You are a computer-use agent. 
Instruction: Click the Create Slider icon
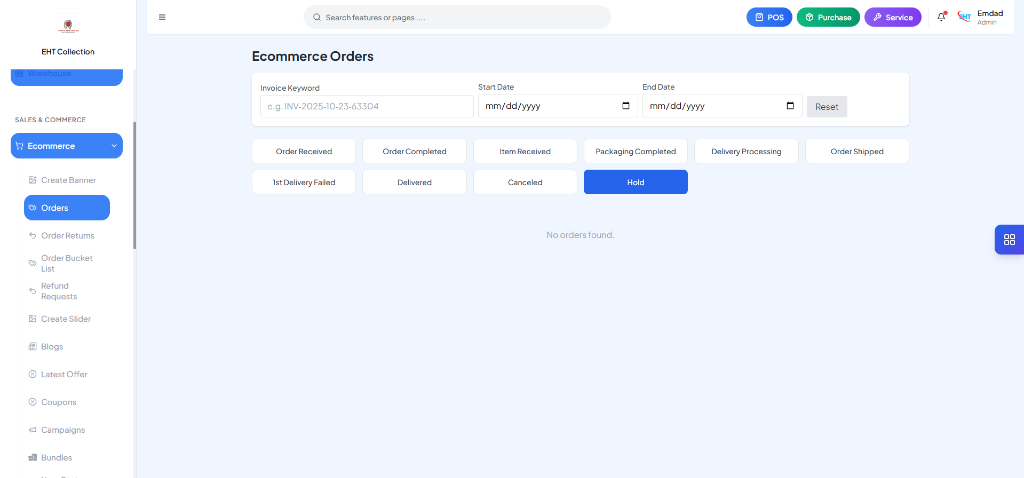(33, 319)
